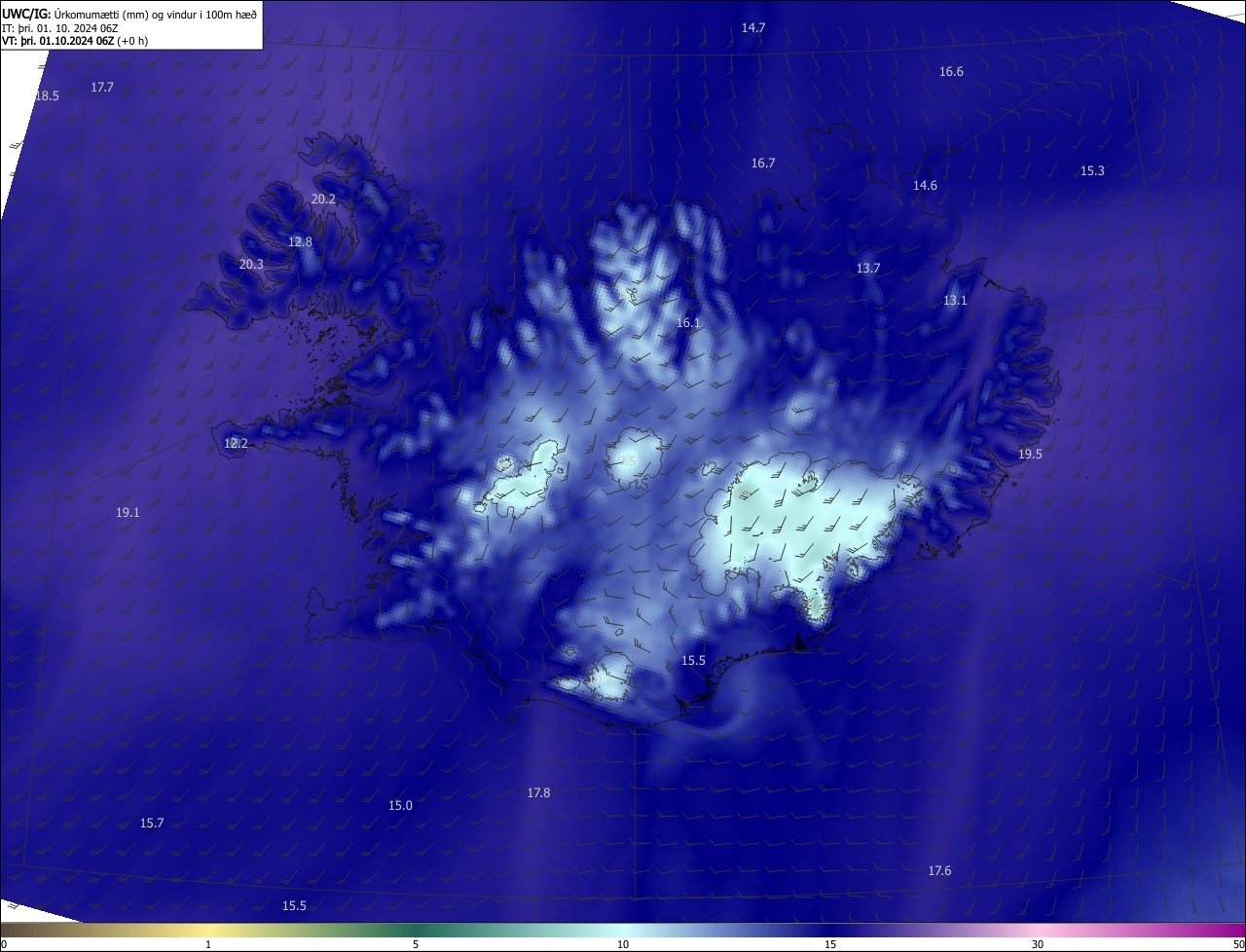Pick the 16.7 reading north of Iceland
The image size is (1246, 952).
[763, 164]
